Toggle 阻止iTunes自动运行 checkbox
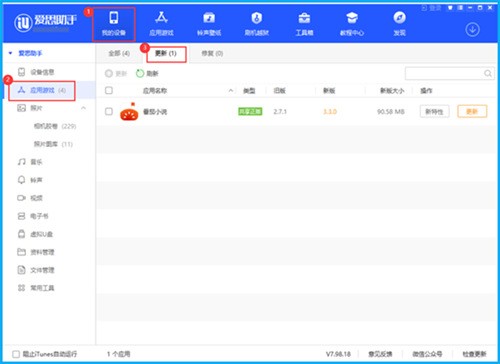This screenshot has width=500, height=364. [x=16, y=354]
